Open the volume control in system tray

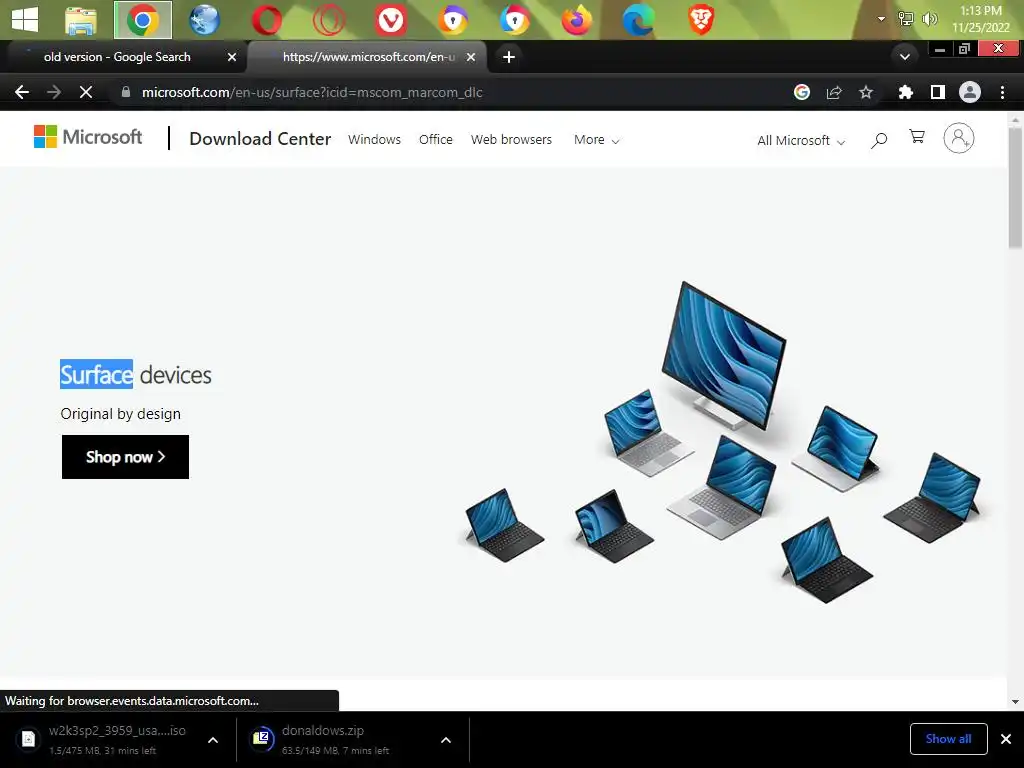(x=929, y=19)
